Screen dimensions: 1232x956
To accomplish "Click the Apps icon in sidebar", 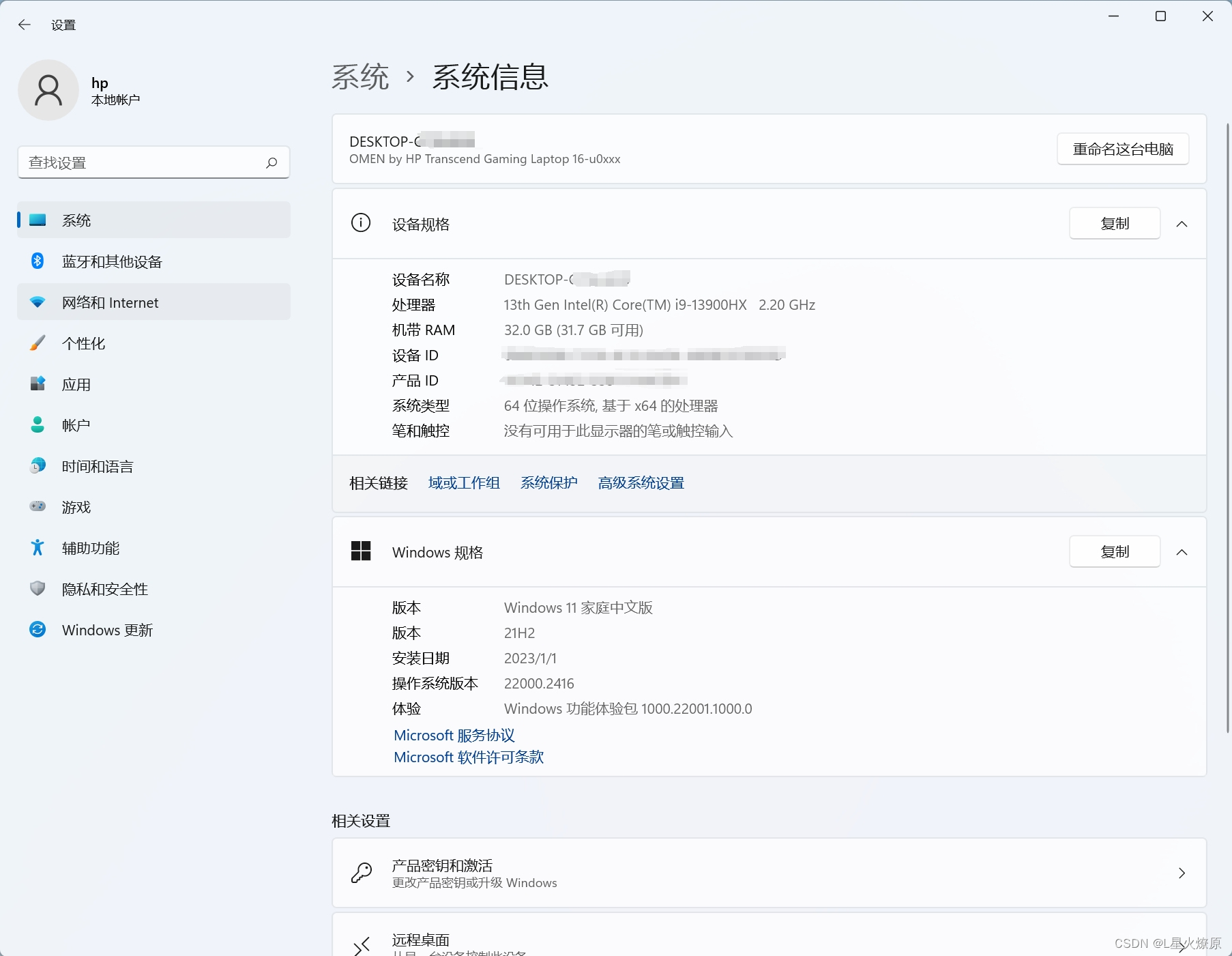I will (38, 384).
